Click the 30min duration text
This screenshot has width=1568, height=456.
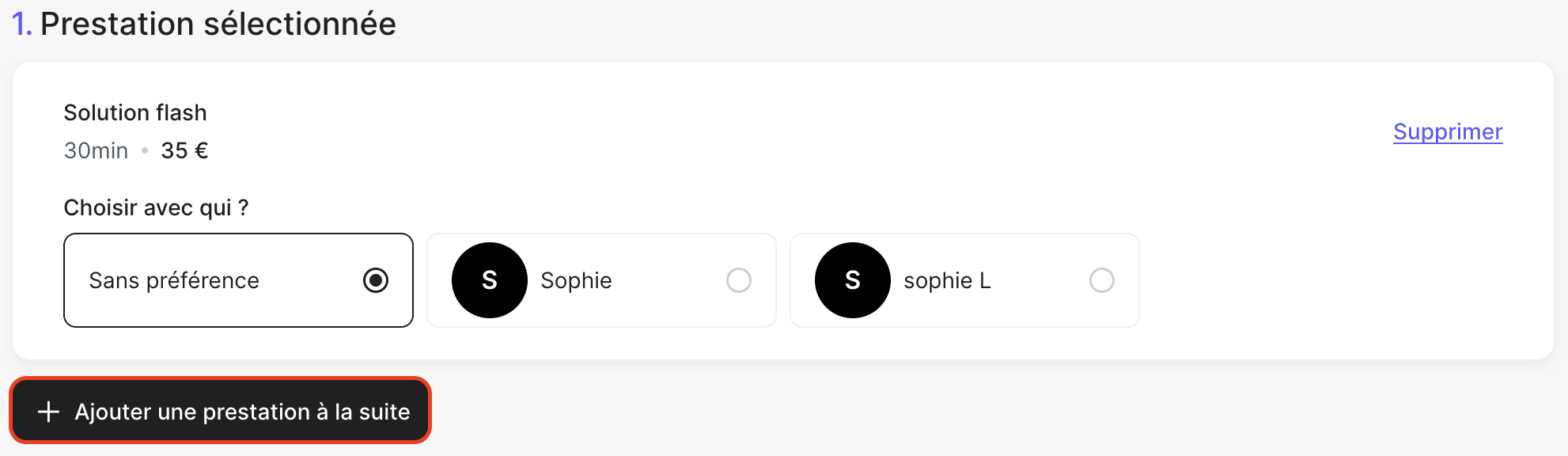(96, 150)
